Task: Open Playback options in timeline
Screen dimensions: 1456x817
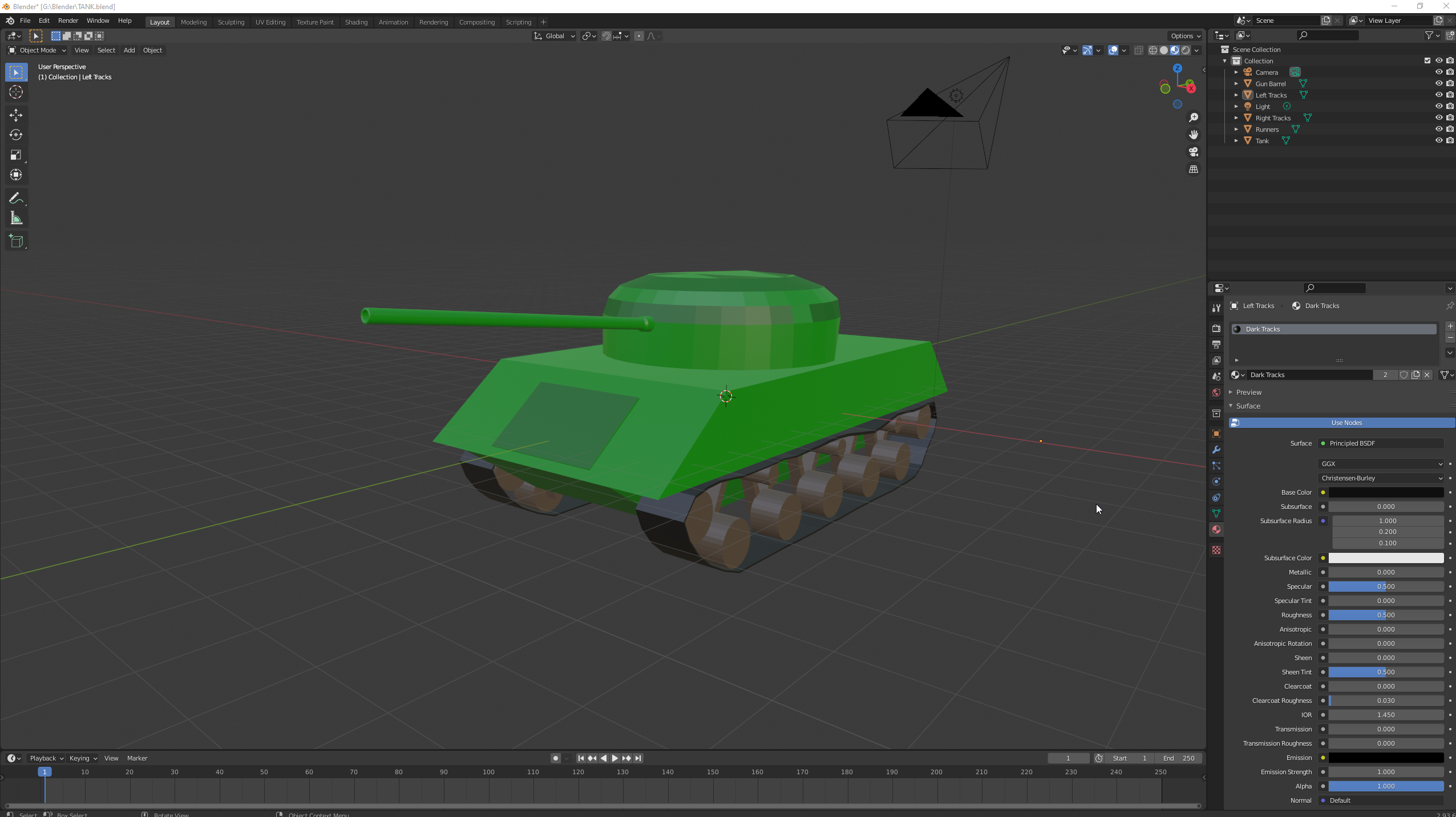Action: click(x=46, y=758)
